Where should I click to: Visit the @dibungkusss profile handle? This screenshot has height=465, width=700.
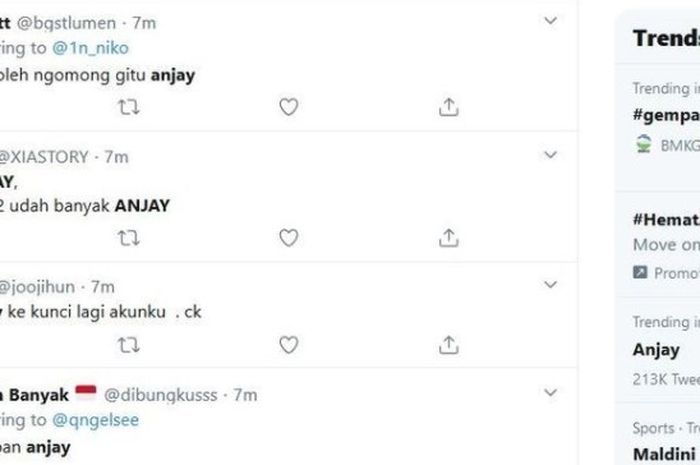coord(161,395)
